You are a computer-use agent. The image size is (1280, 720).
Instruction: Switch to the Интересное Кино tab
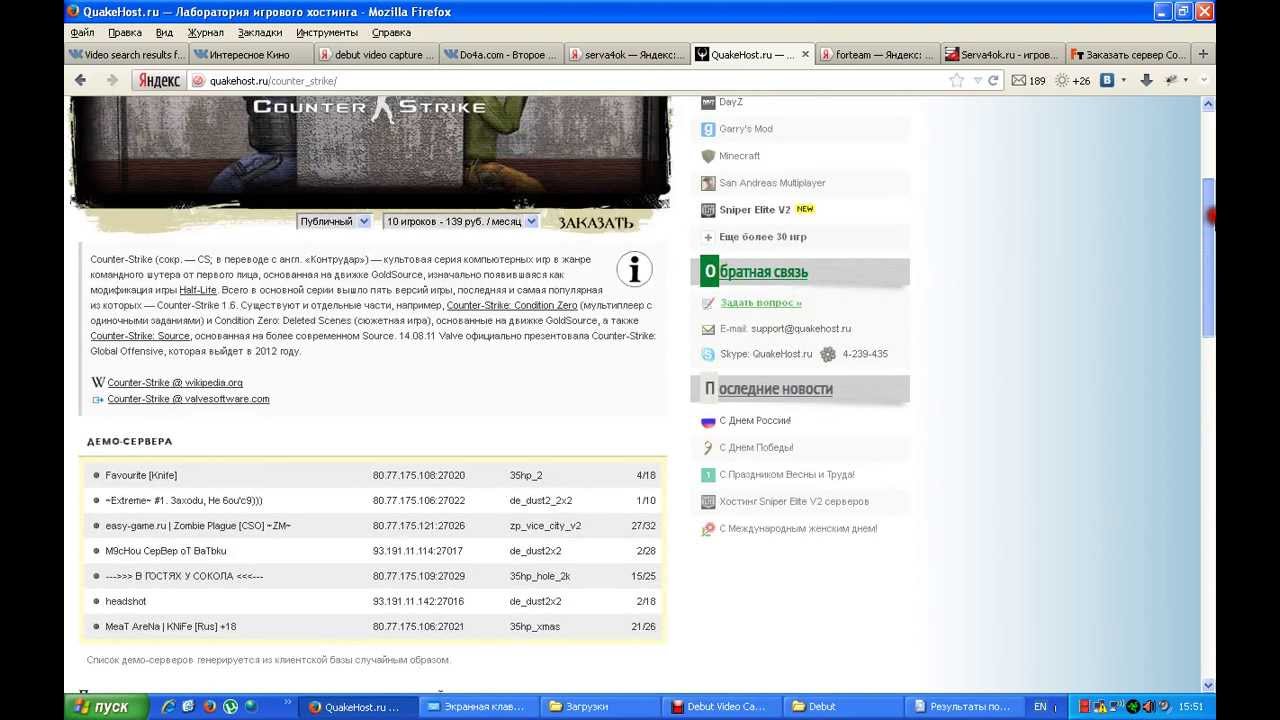coord(250,55)
